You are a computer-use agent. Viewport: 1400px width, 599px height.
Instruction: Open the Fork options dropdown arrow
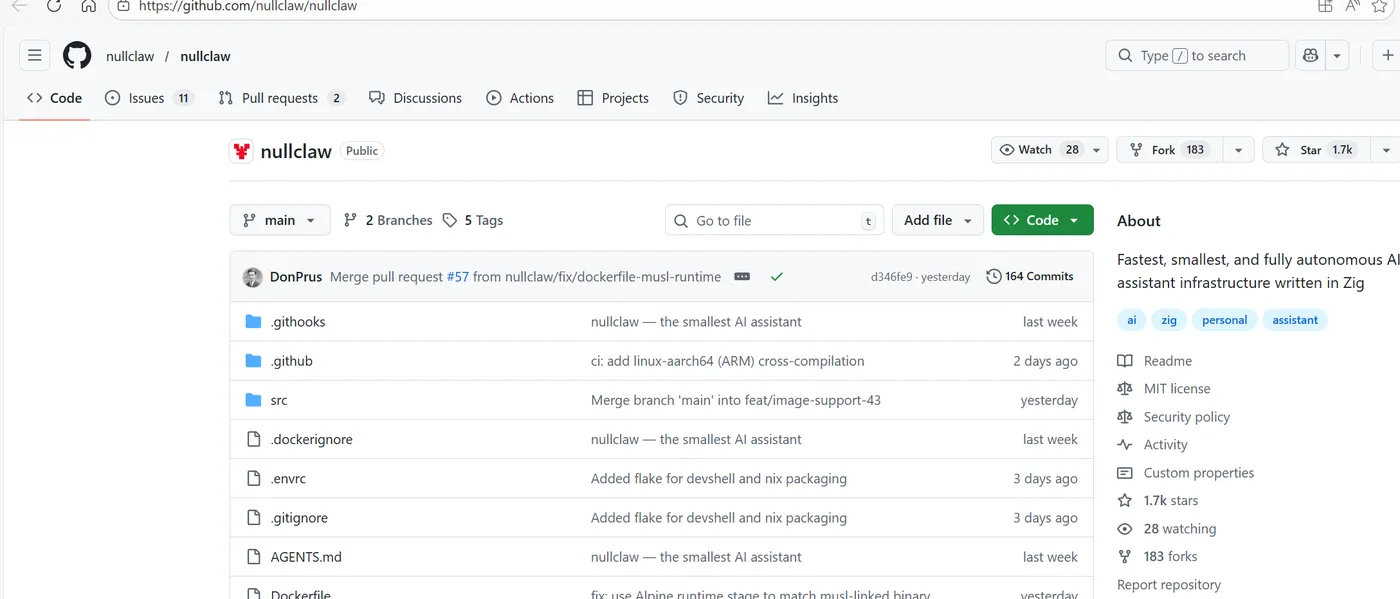tap(1238, 150)
